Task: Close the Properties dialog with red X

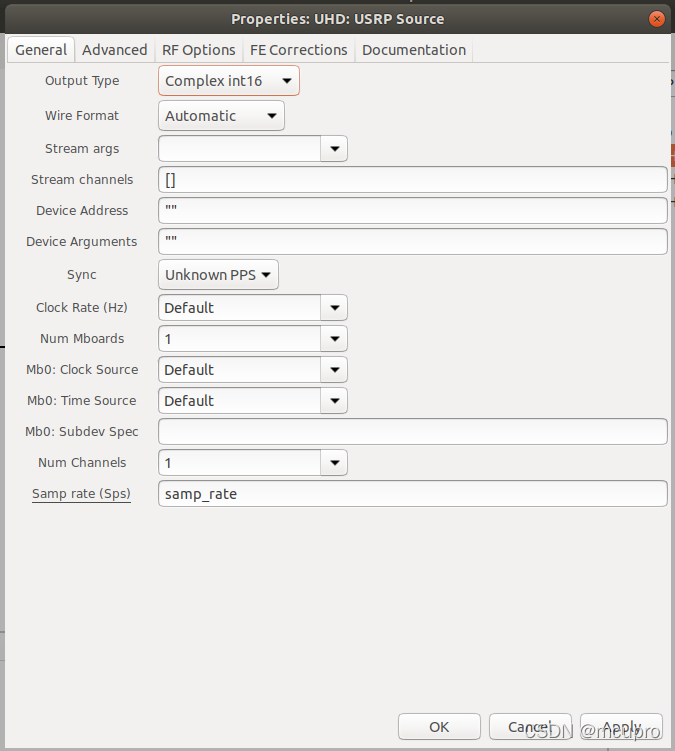Action: 656,19
